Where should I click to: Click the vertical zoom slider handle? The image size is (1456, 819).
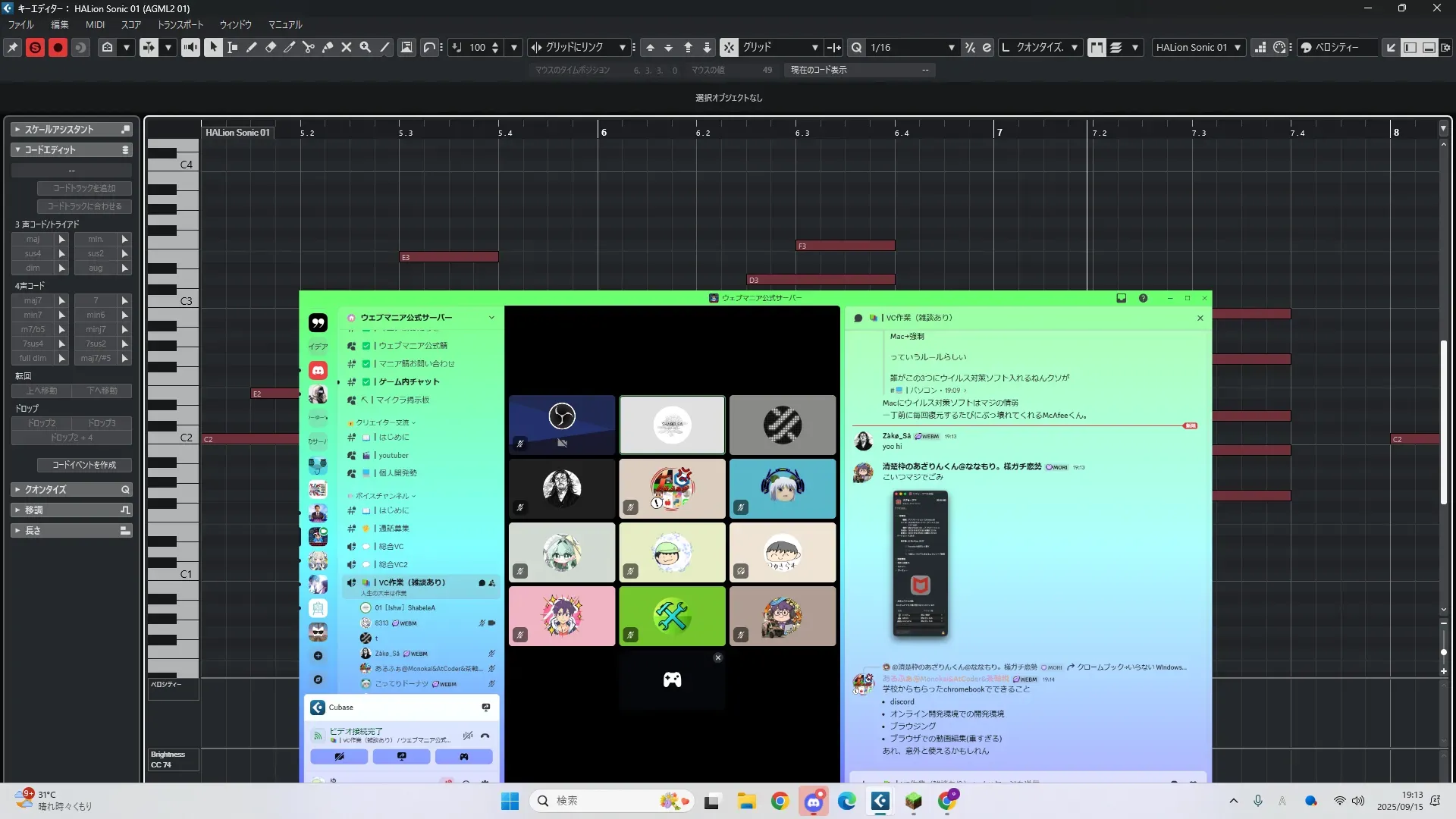pyautogui.click(x=1443, y=652)
